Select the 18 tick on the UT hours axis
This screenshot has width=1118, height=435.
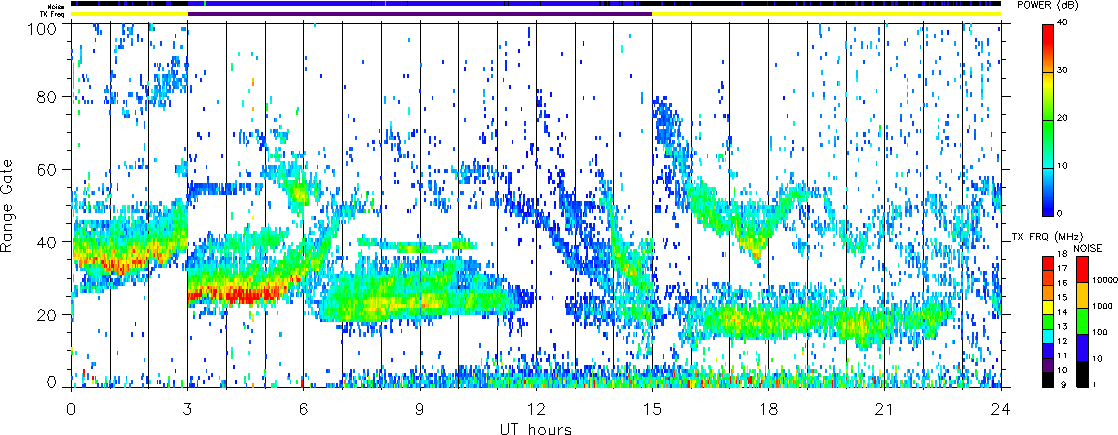coord(769,409)
